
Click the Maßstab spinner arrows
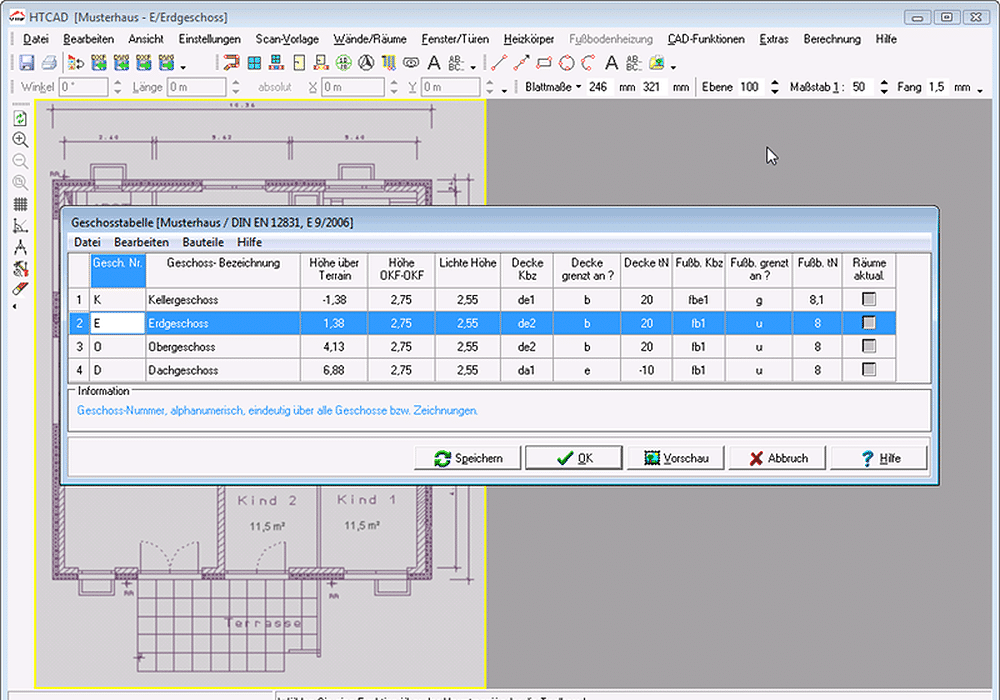click(x=883, y=87)
